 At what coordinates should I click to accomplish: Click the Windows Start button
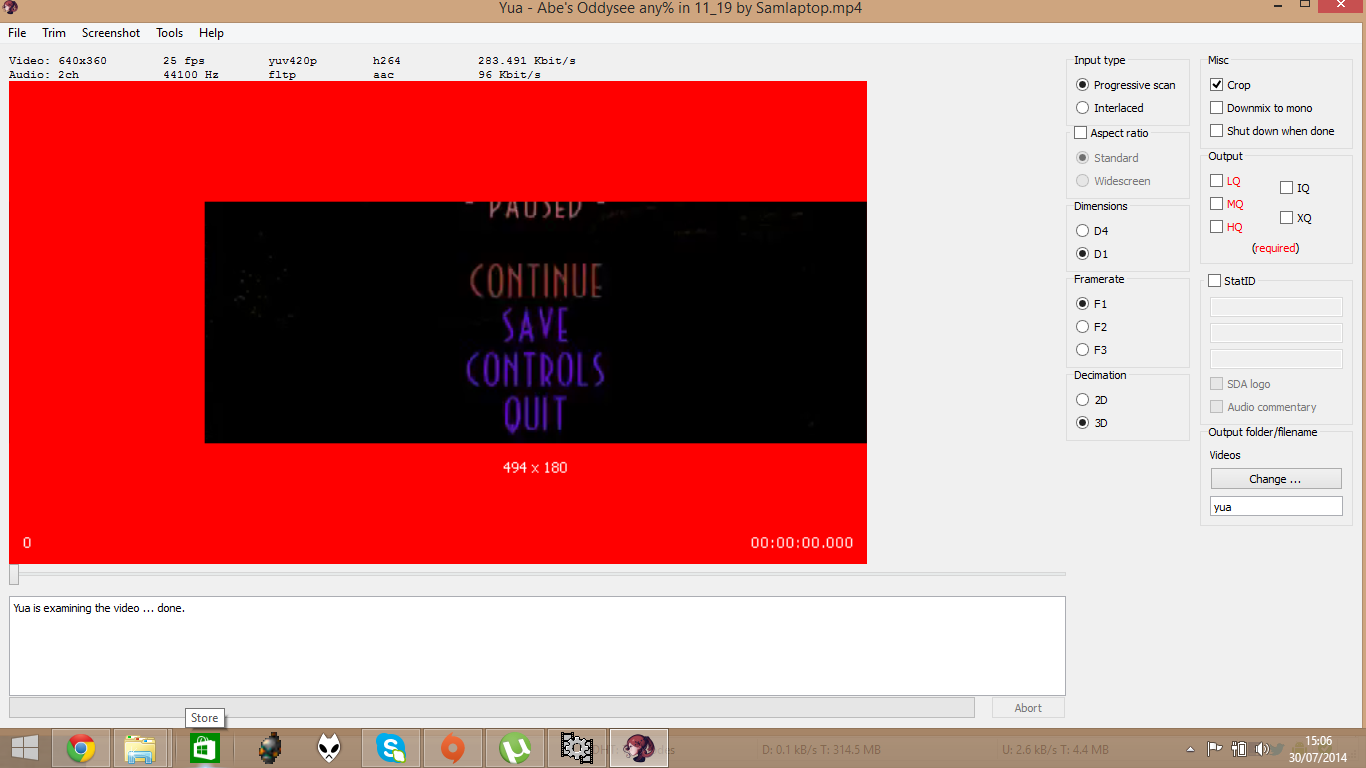25,748
